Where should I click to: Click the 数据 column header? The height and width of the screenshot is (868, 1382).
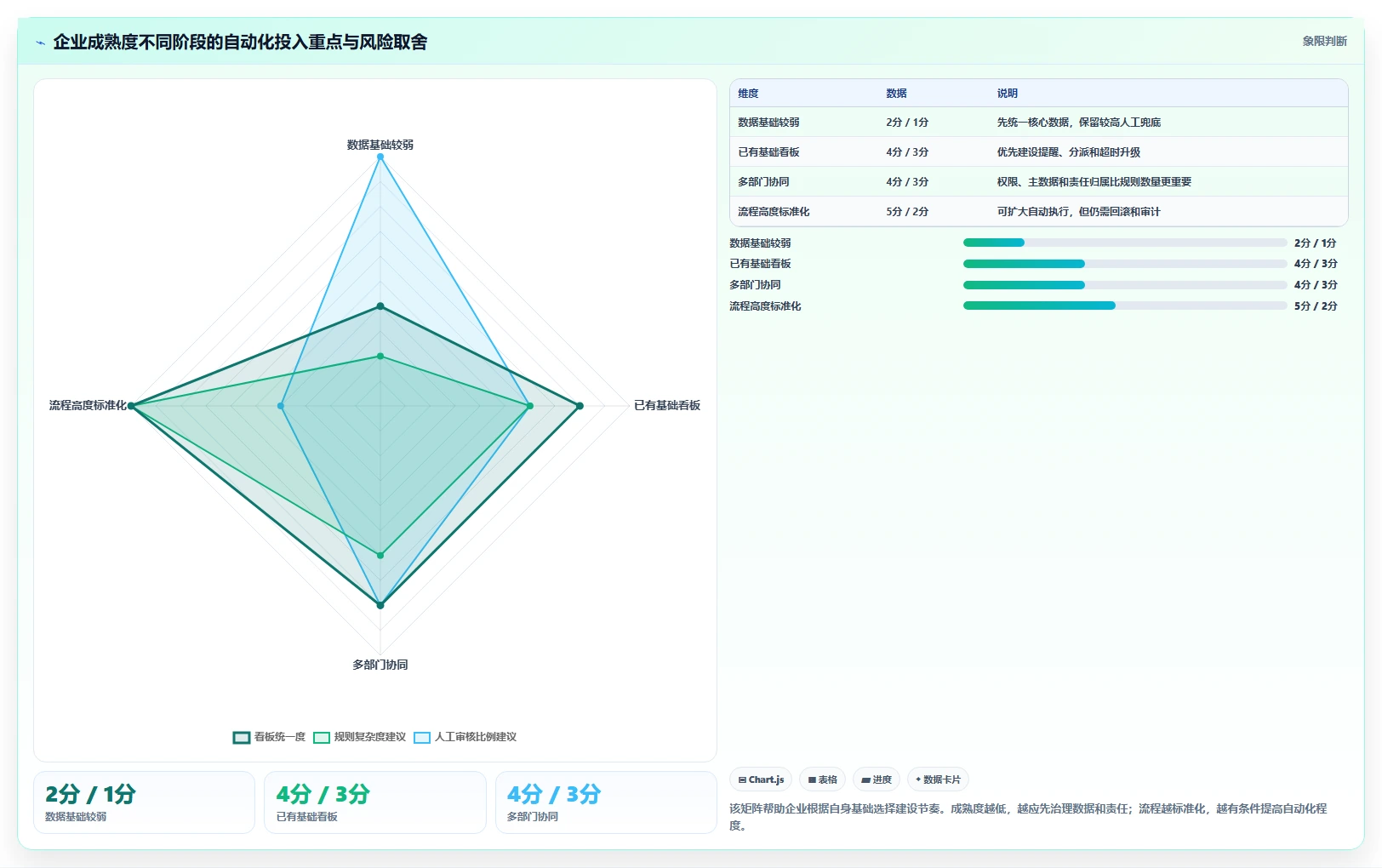(896, 94)
